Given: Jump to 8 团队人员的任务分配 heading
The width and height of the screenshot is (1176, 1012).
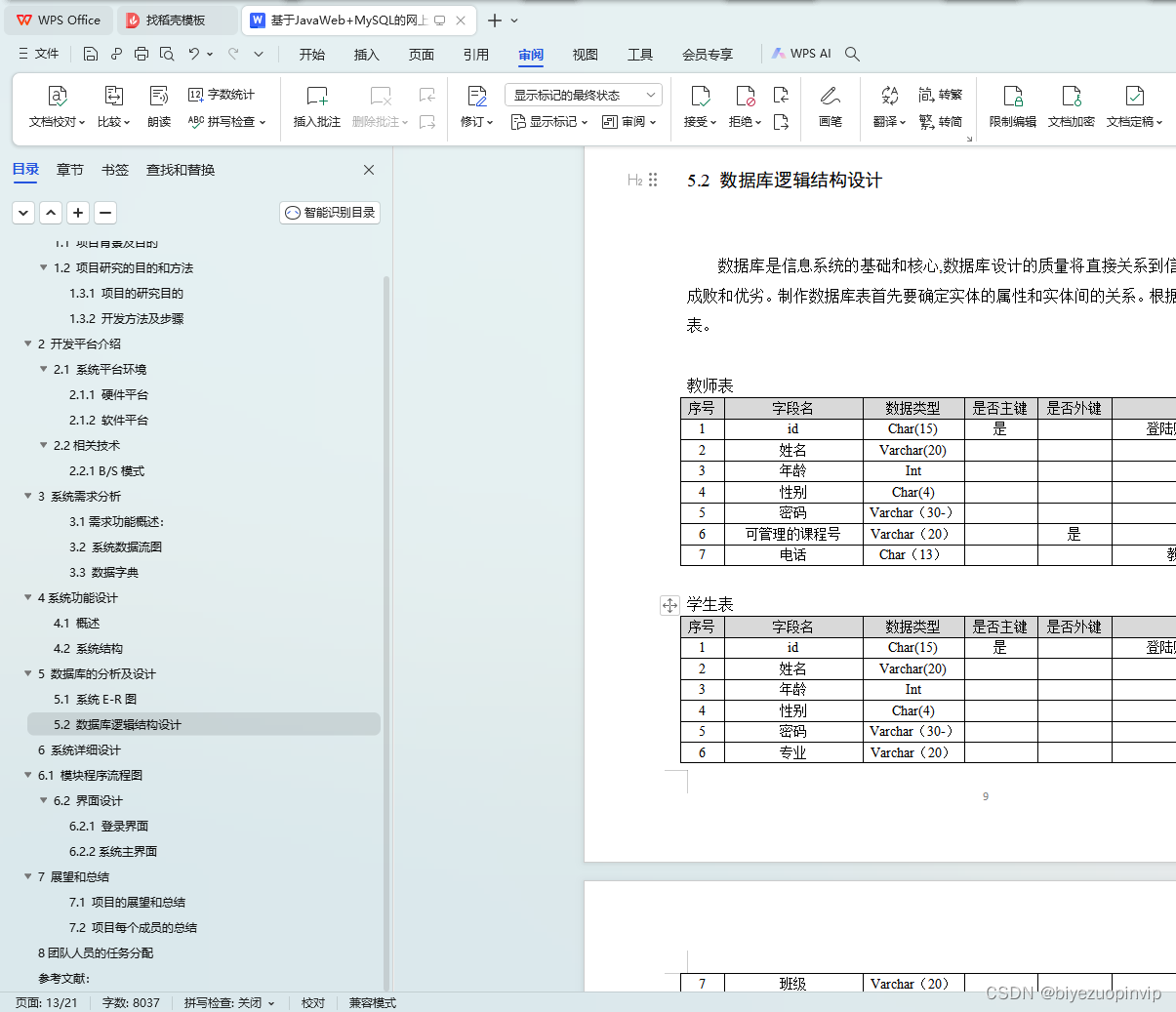Looking at the screenshot, I should pos(96,952).
